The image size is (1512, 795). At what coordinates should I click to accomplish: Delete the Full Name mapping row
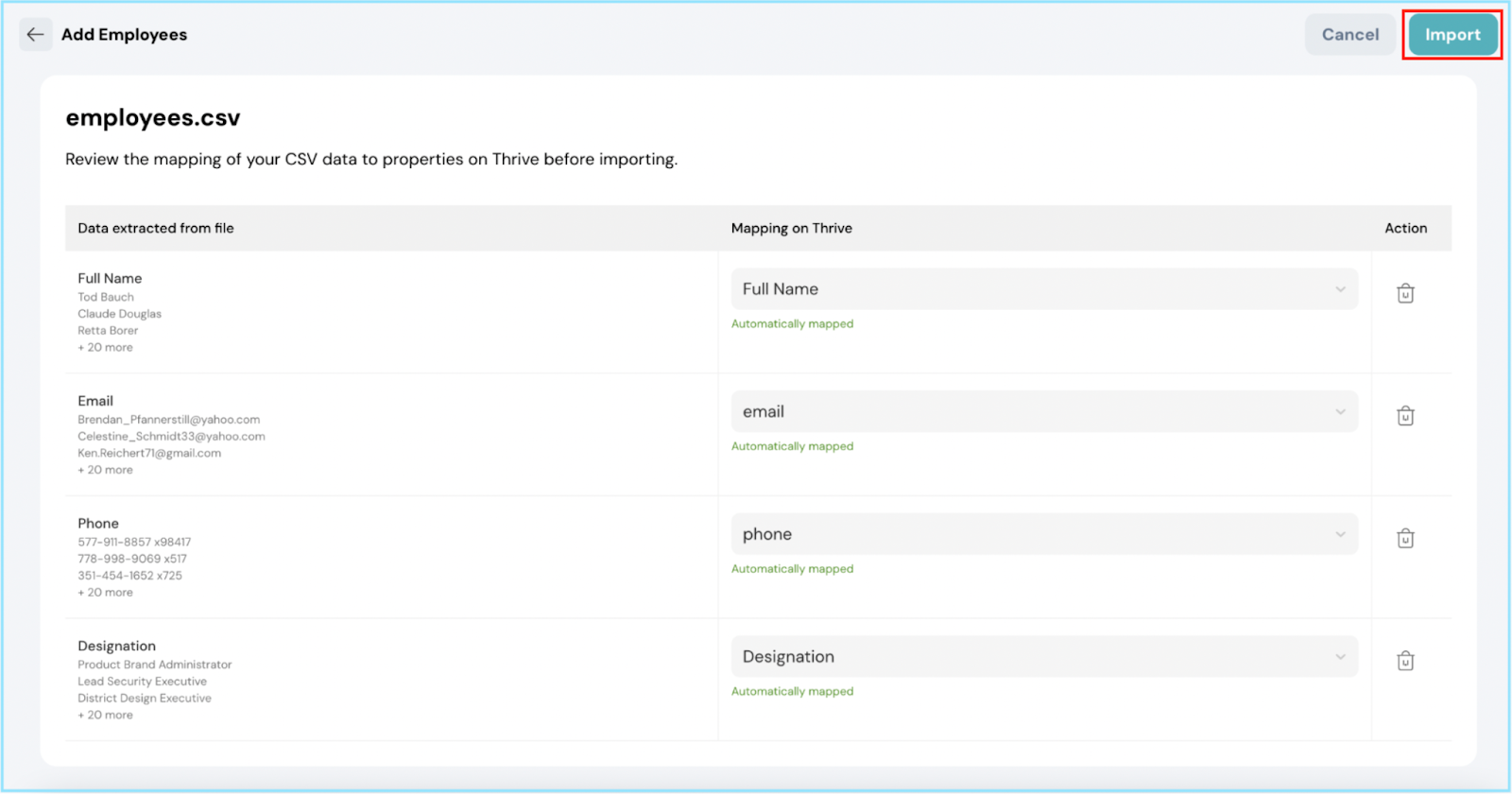1405,293
